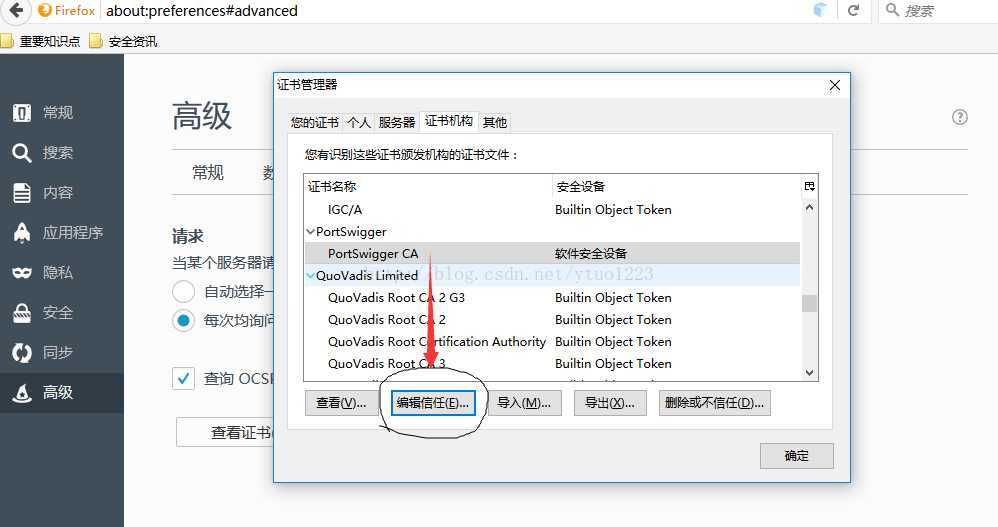Open the 安全 preferences section

point(62,313)
